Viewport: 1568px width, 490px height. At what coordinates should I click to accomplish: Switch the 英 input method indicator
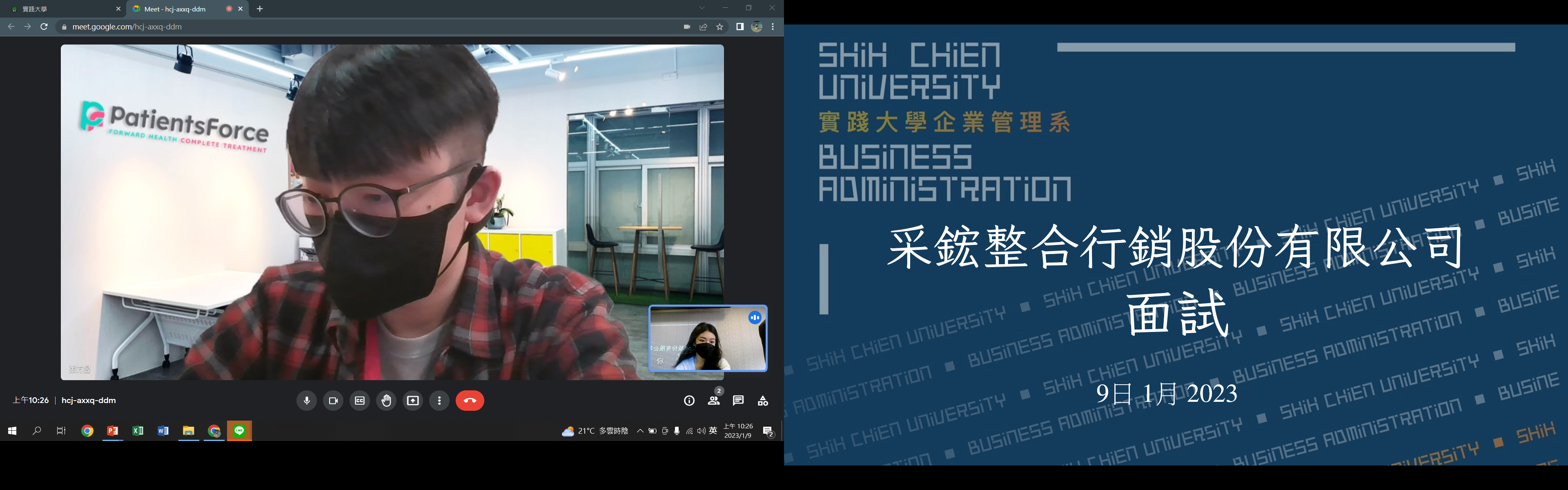coord(713,431)
